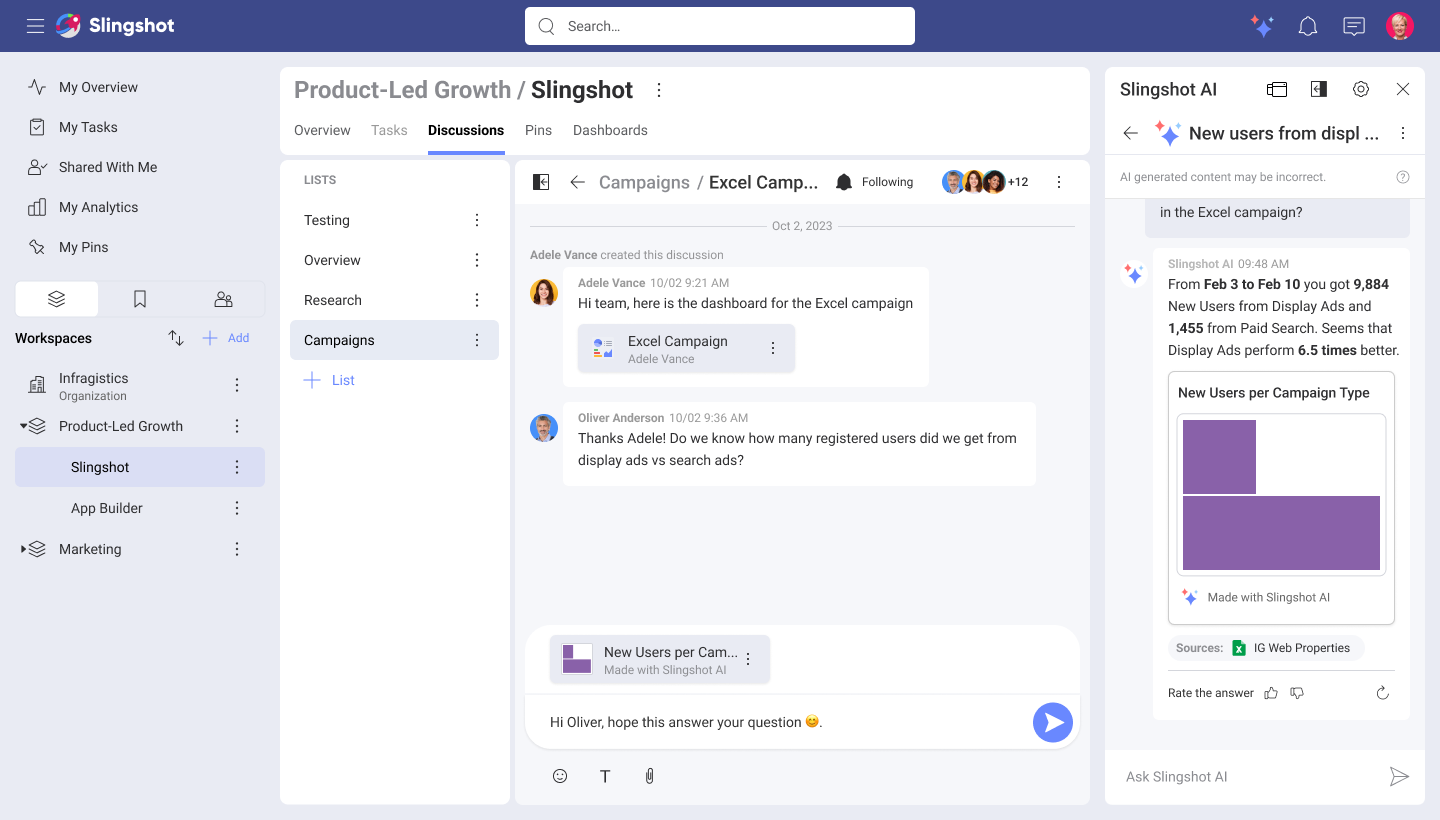Image resolution: width=1440 pixels, height=820 pixels.
Task: Select the people tab in sidebar
Action: 223,299
